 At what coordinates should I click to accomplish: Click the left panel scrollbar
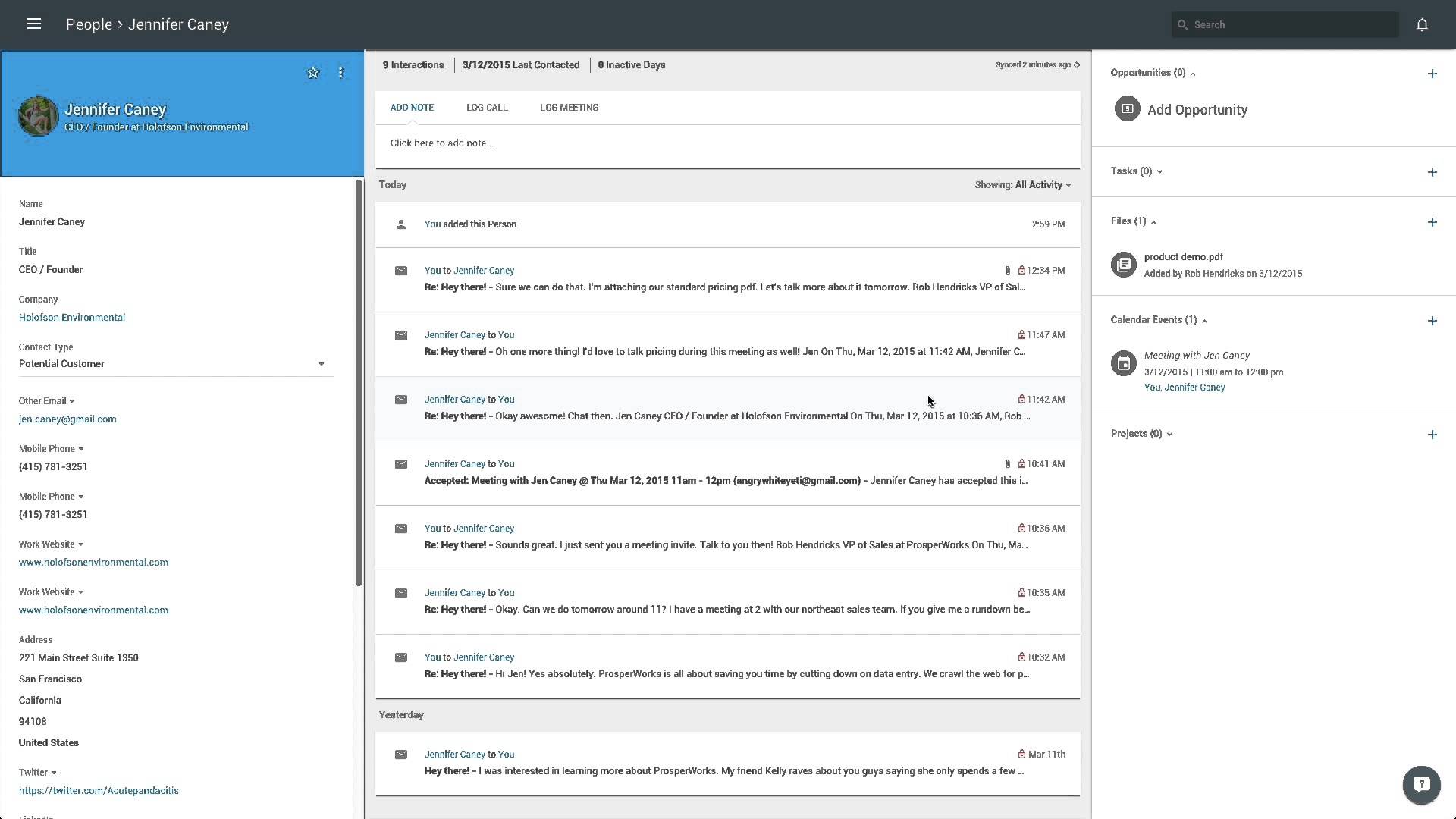(x=358, y=382)
